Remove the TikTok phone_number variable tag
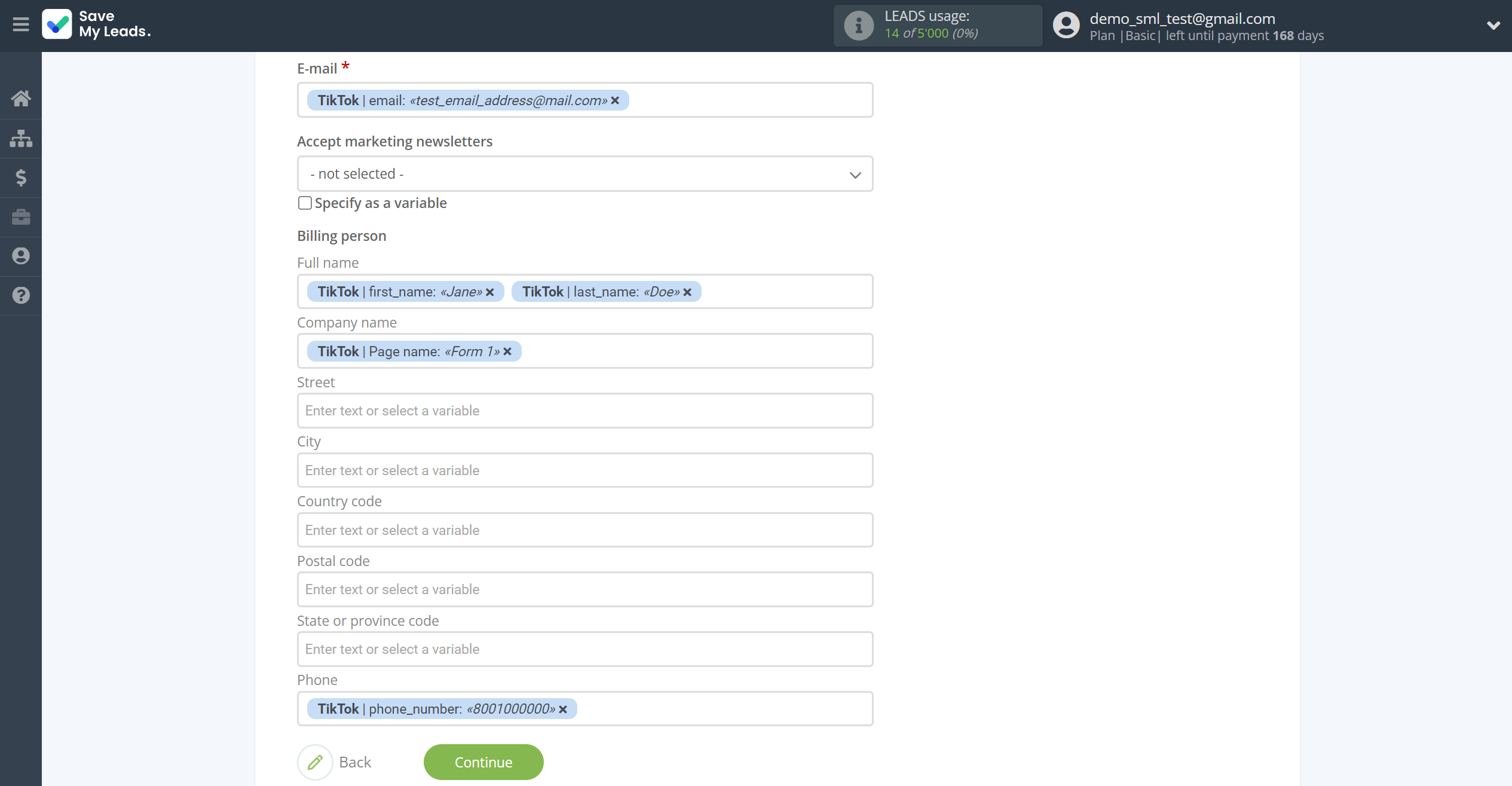 (563, 709)
